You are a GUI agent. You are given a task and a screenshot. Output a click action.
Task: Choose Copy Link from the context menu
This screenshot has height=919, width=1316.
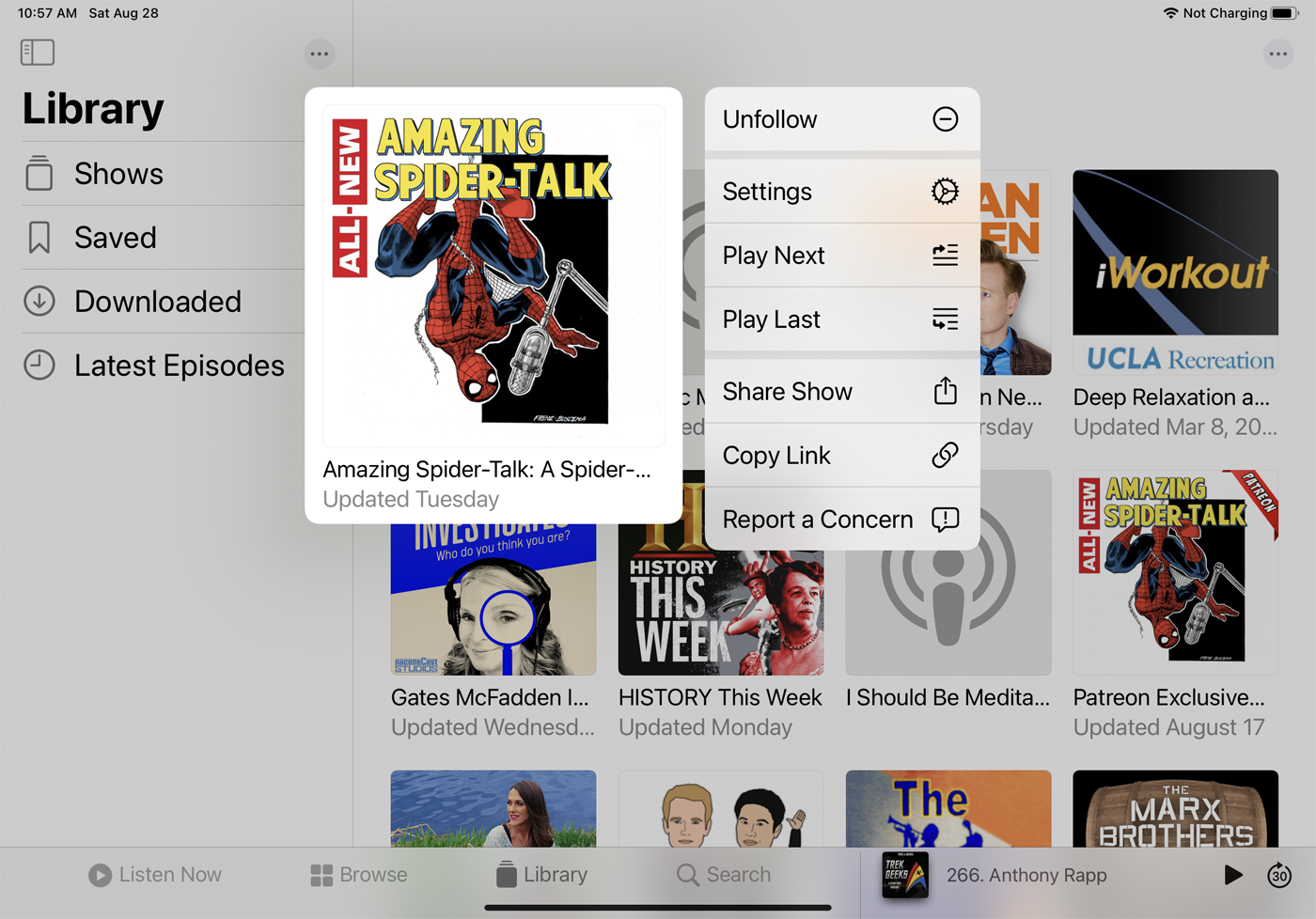[x=842, y=456]
